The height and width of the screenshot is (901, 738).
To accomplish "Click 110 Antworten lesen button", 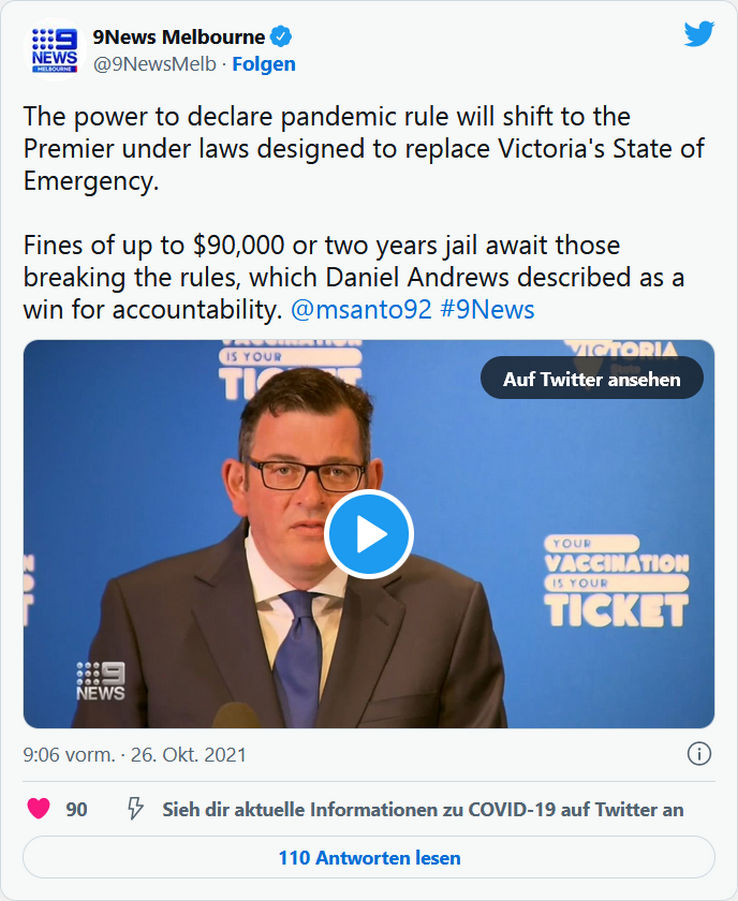I will (x=369, y=857).
